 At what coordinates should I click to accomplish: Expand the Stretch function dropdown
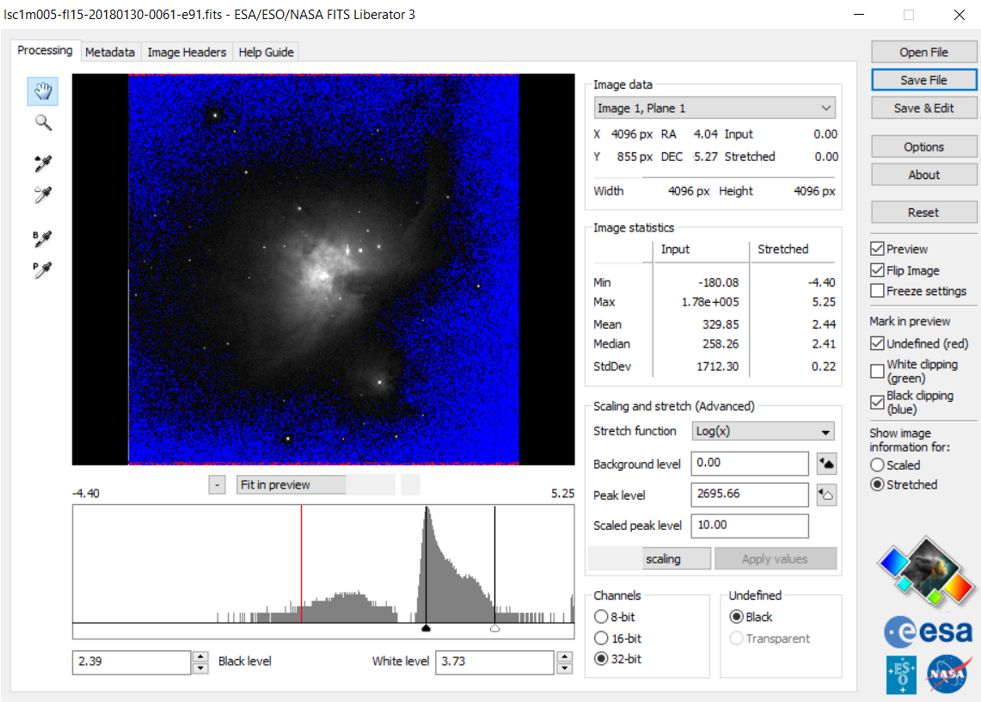pyautogui.click(x=764, y=432)
